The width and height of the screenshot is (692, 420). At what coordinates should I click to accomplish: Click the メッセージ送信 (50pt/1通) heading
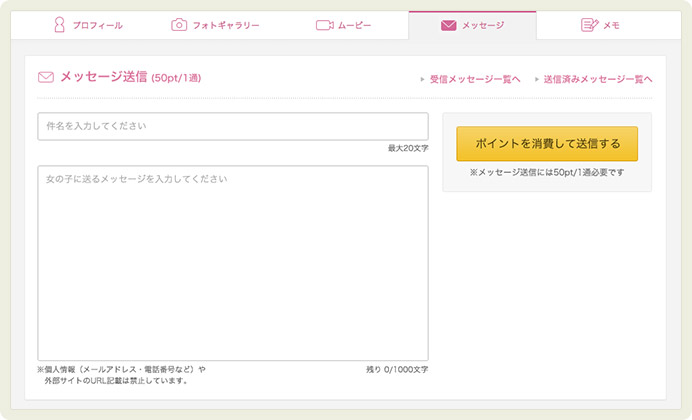pos(131,77)
